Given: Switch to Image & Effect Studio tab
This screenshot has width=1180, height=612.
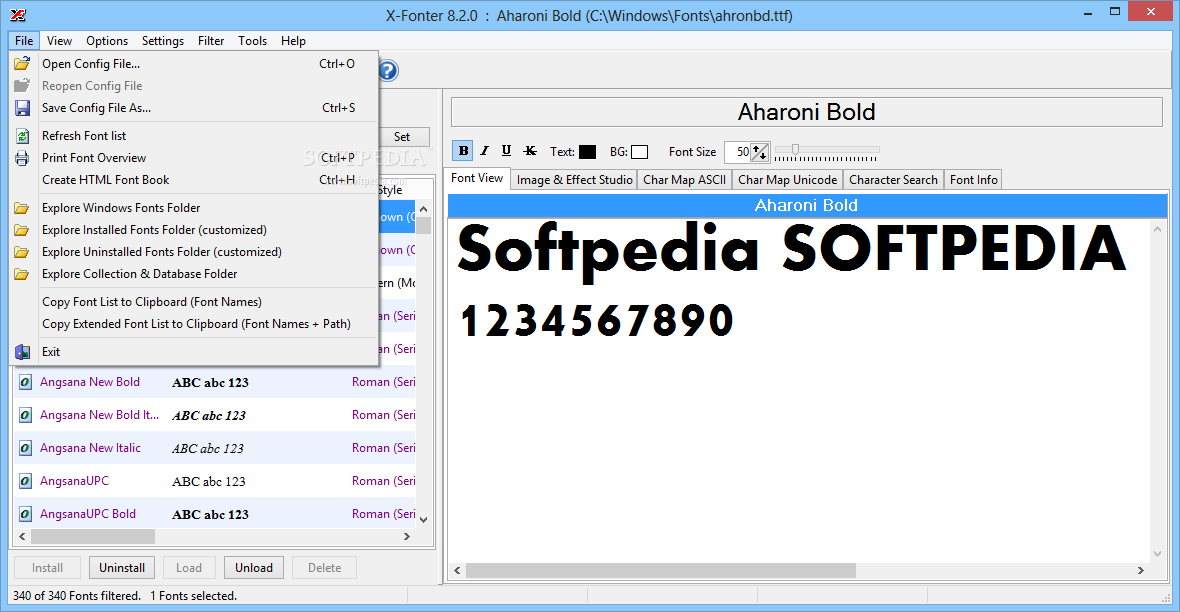Looking at the screenshot, I should (574, 180).
